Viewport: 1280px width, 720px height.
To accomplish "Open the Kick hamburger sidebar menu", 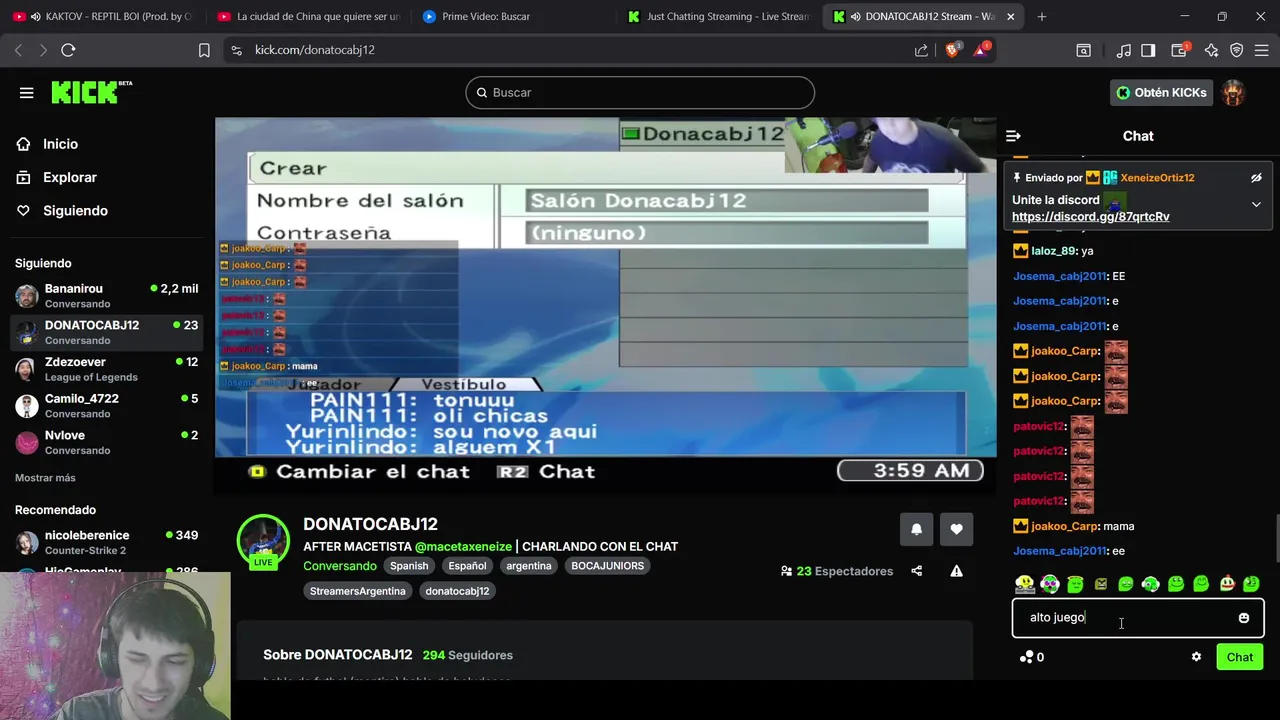I will (26, 93).
